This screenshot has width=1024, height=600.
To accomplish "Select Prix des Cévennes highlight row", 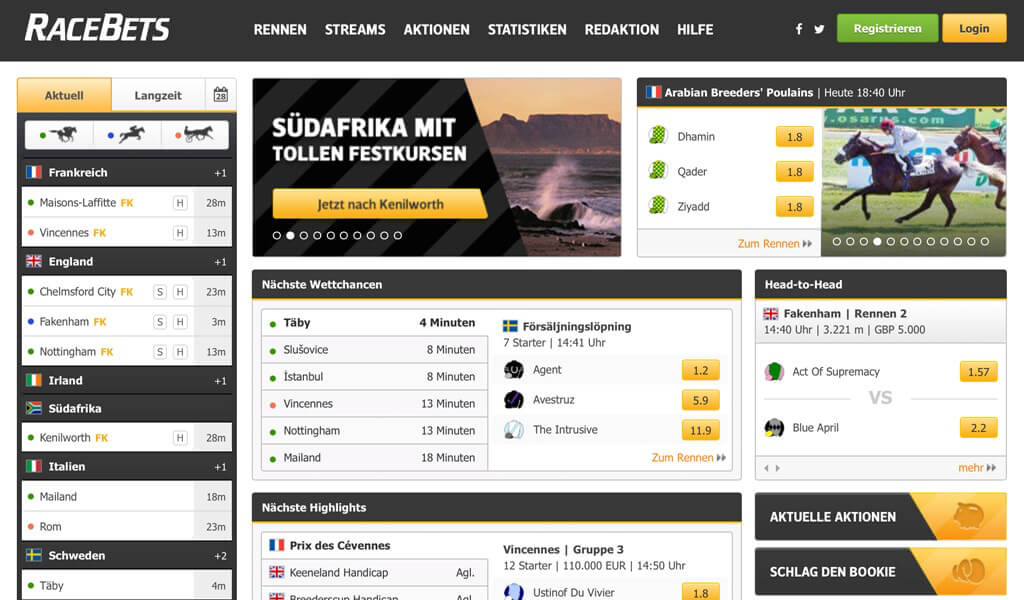I will point(375,546).
